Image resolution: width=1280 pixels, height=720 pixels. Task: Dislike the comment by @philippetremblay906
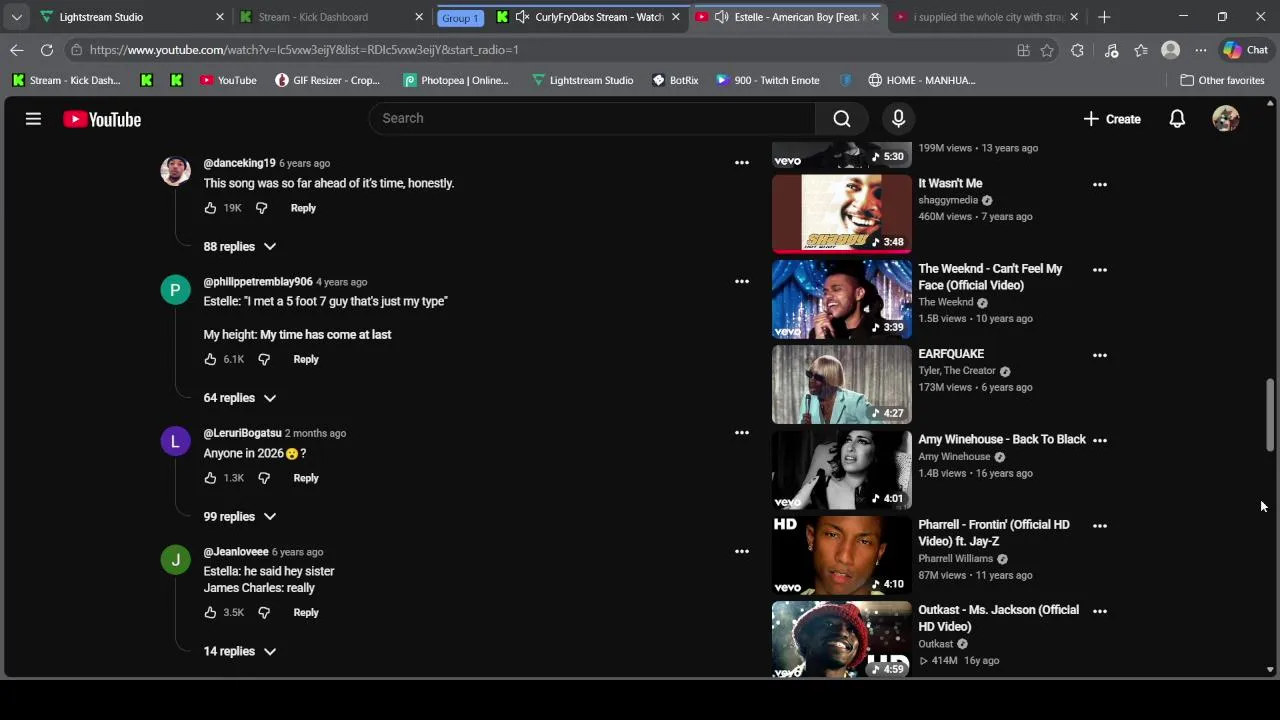click(264, 359)
